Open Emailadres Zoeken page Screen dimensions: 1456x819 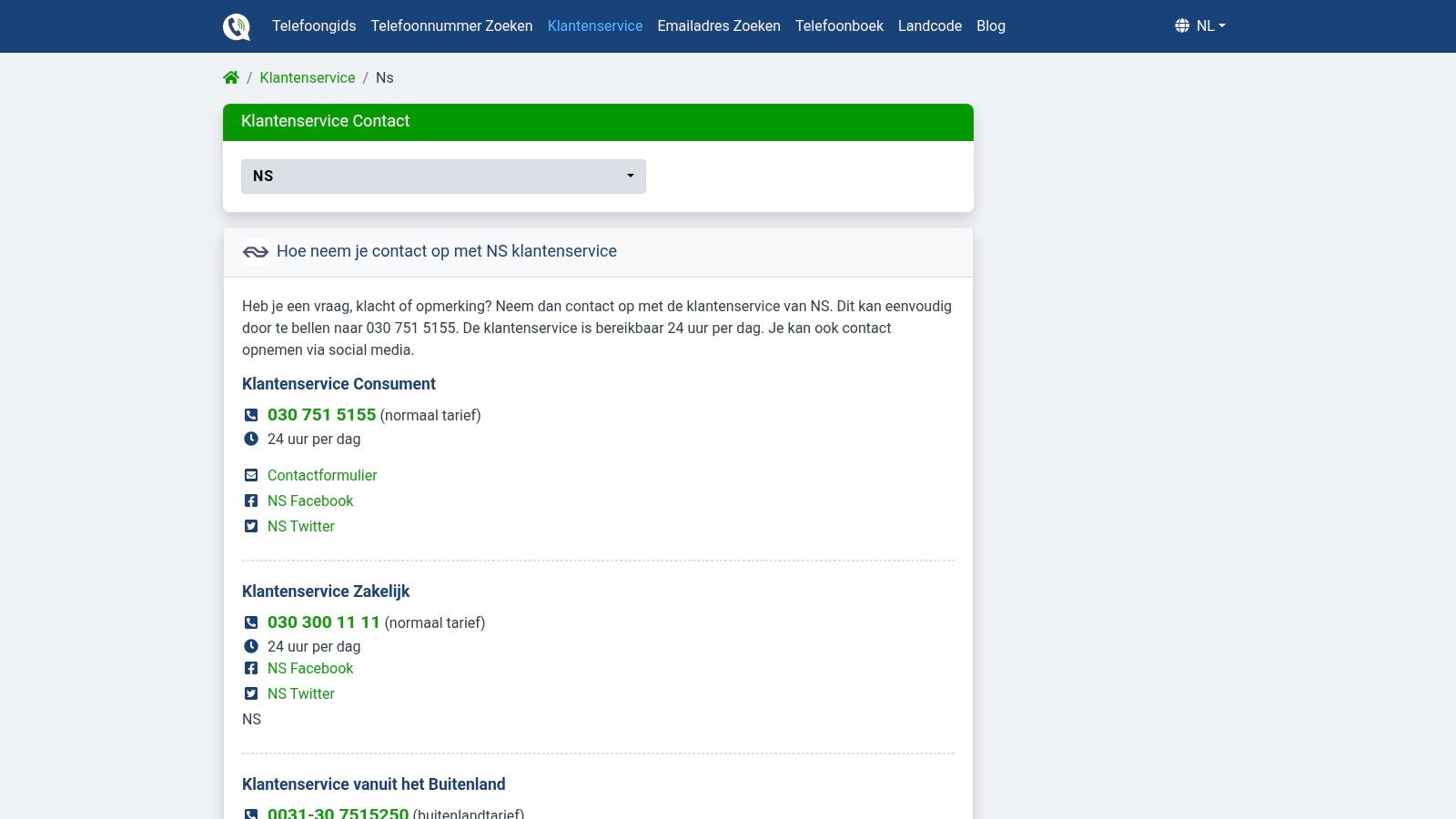coord(719,25)
